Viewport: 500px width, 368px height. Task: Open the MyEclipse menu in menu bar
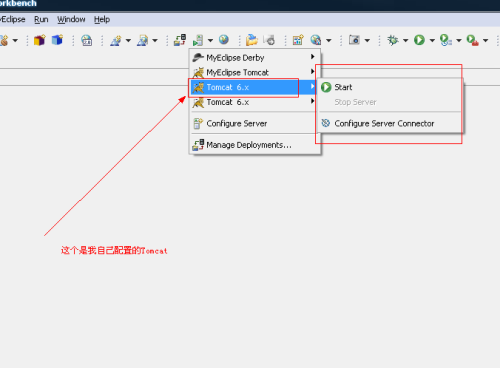click(x=13, y=19)
